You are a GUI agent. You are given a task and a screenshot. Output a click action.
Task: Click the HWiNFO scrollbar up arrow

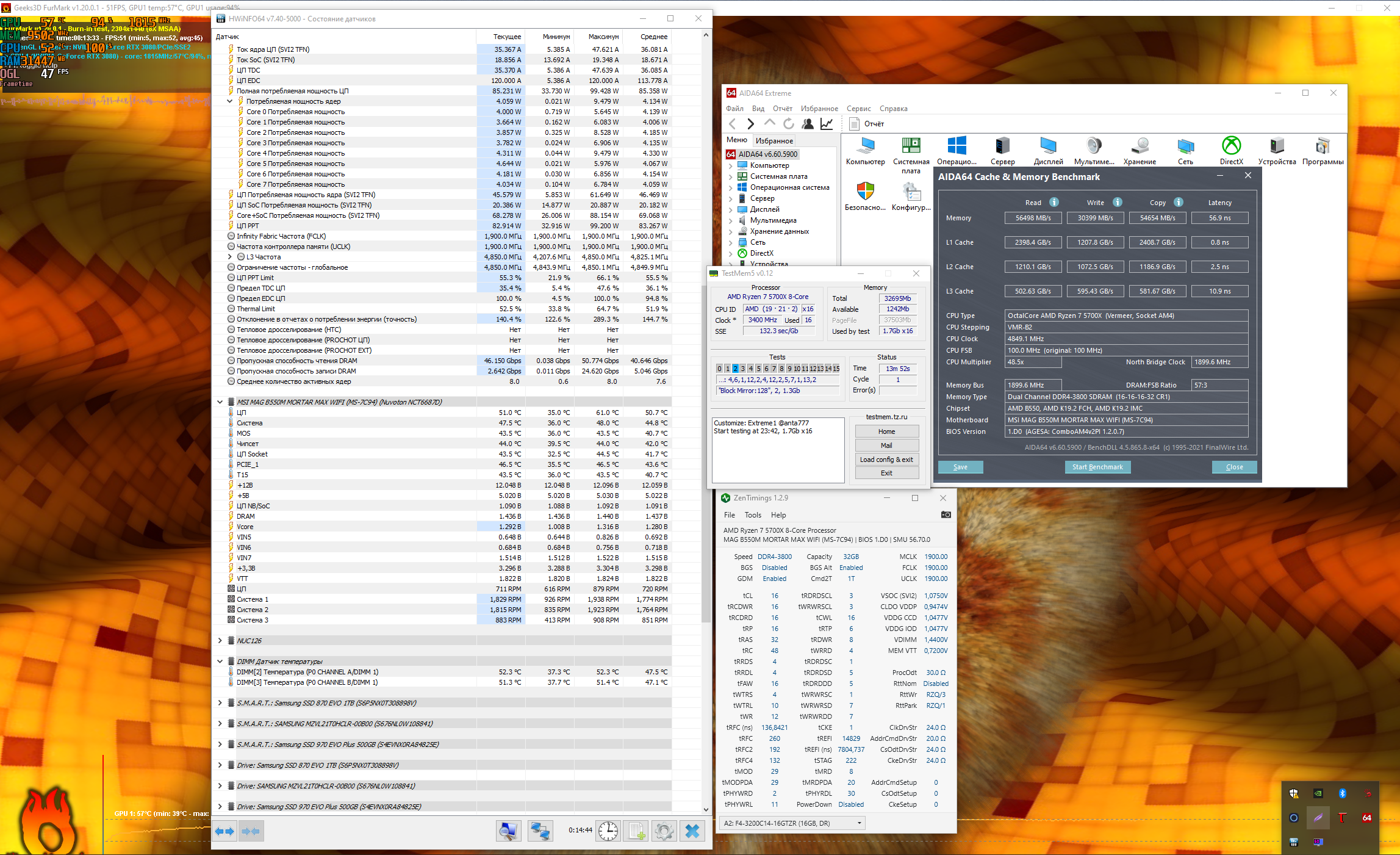coord(706,35)
